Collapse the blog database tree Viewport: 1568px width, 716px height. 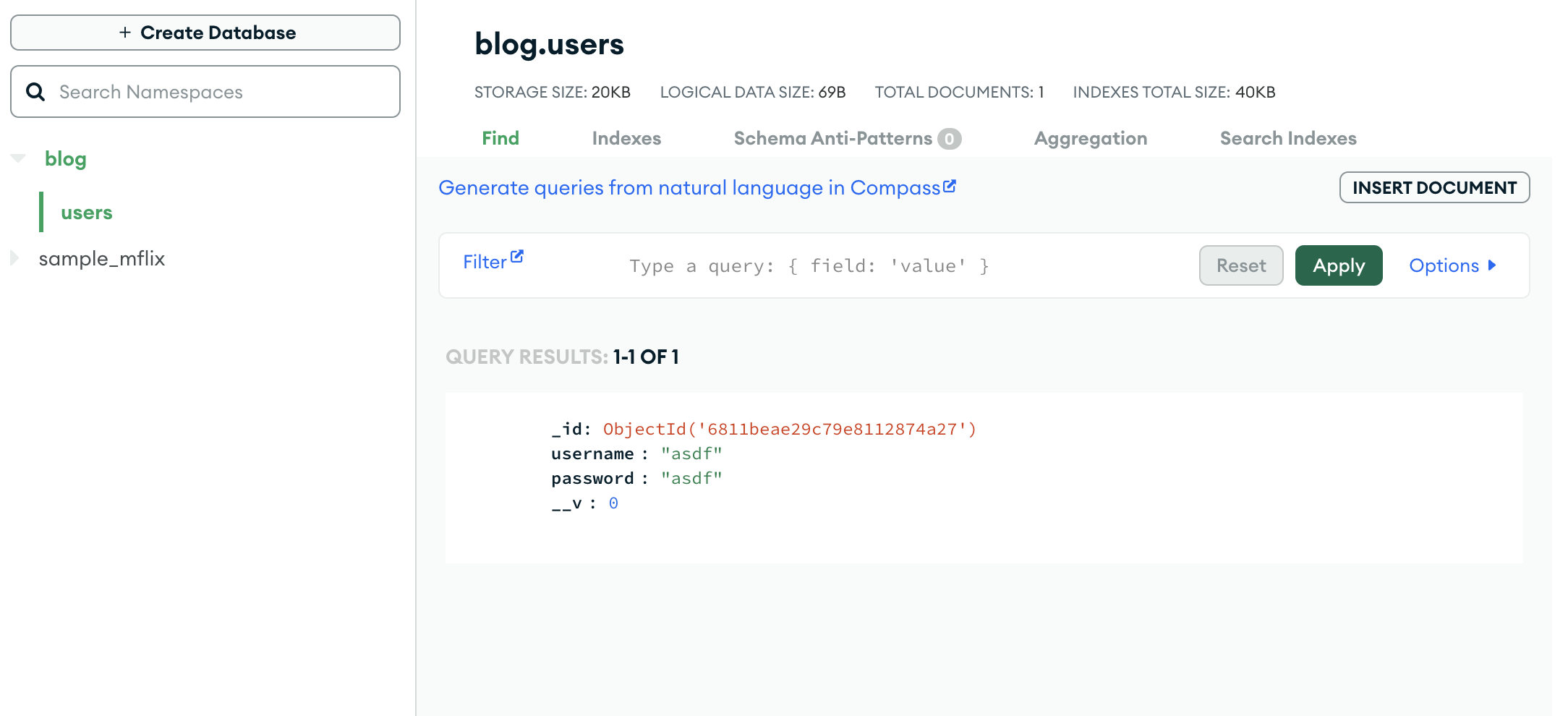(x=18, y=158)
